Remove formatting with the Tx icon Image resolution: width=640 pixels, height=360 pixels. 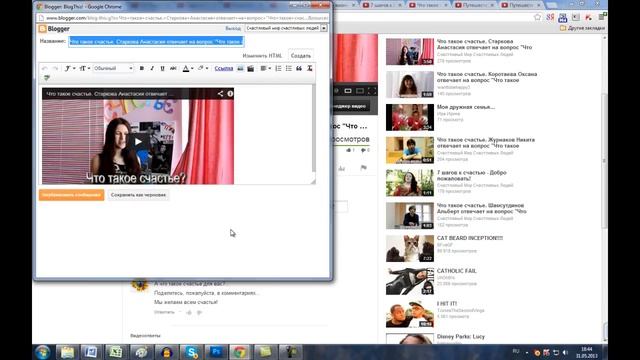click(309, 68)
